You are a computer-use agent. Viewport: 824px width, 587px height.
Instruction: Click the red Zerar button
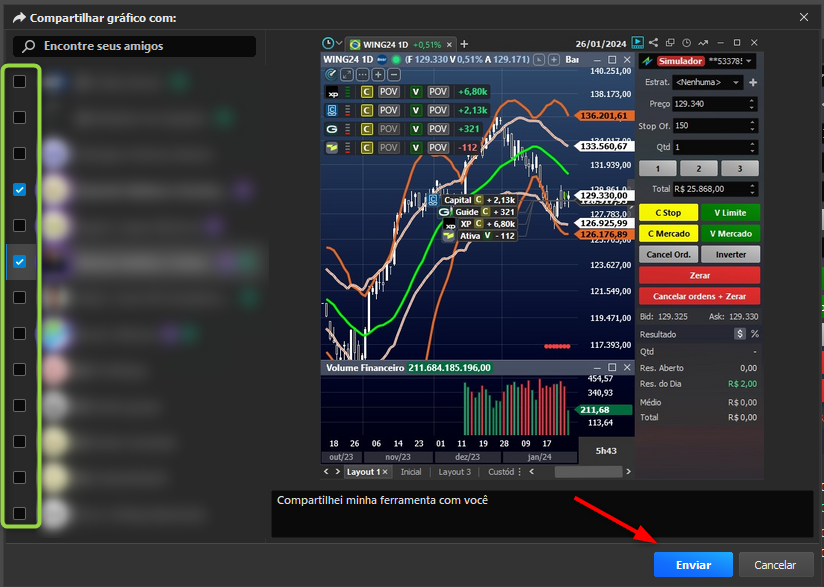(x=699, y=275)
